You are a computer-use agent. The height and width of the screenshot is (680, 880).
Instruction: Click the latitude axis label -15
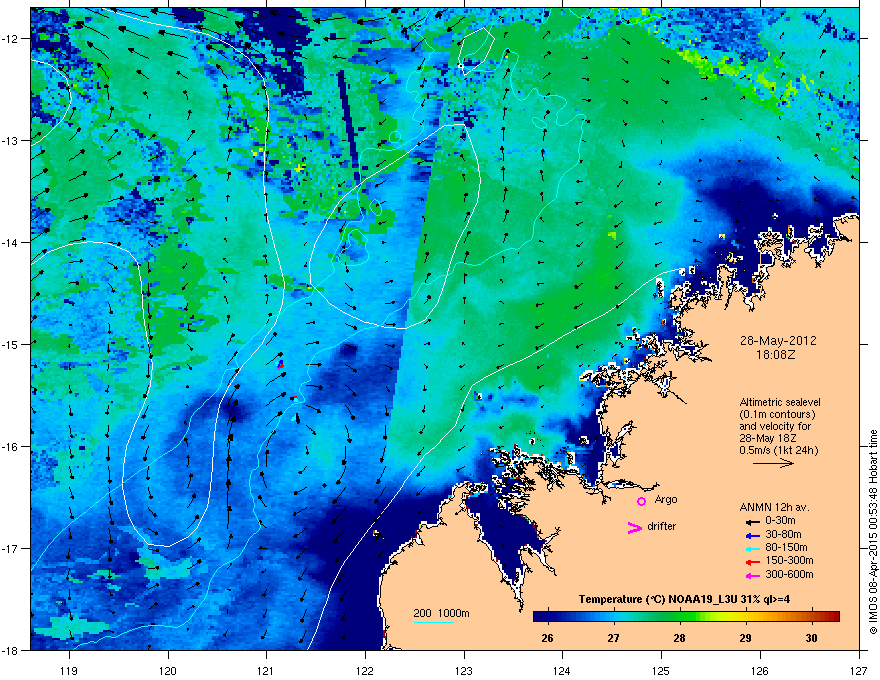11,344
